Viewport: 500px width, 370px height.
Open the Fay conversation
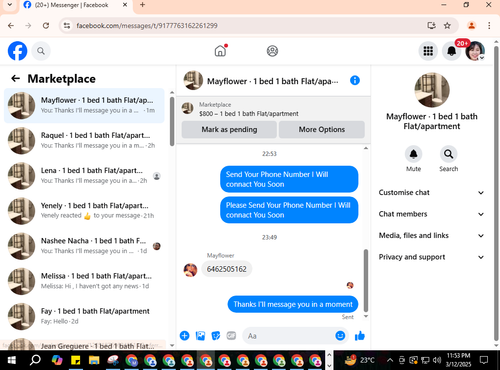point(85,316)
